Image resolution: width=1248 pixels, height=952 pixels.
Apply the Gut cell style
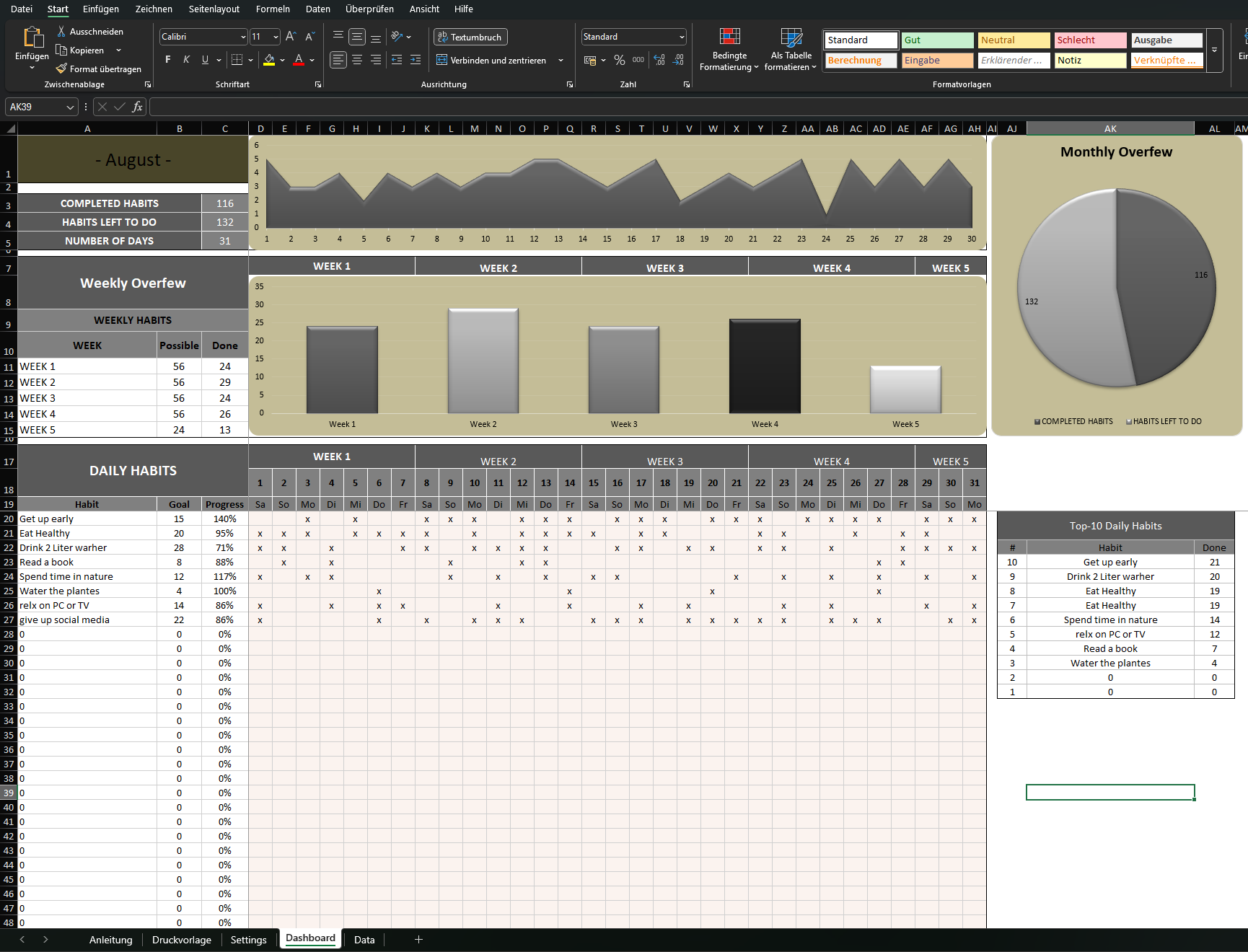936,40
